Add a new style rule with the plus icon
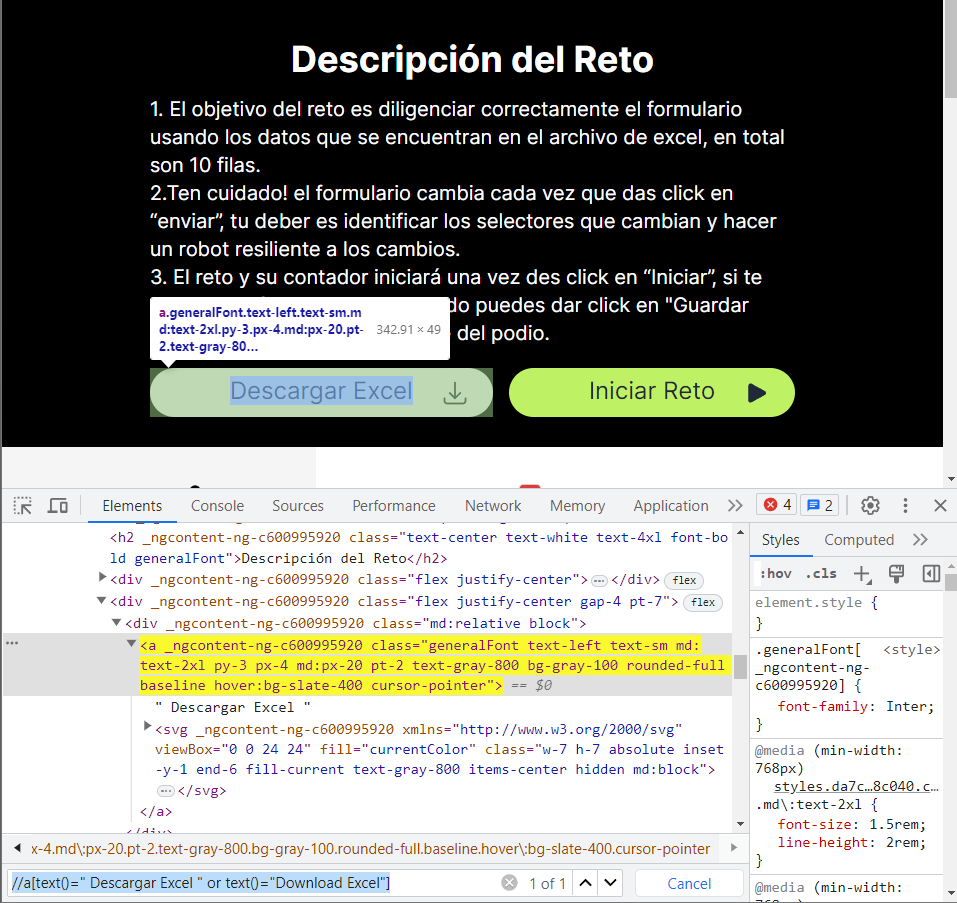The width and height of the screenshot is (957, 903). tap(861, 573)
